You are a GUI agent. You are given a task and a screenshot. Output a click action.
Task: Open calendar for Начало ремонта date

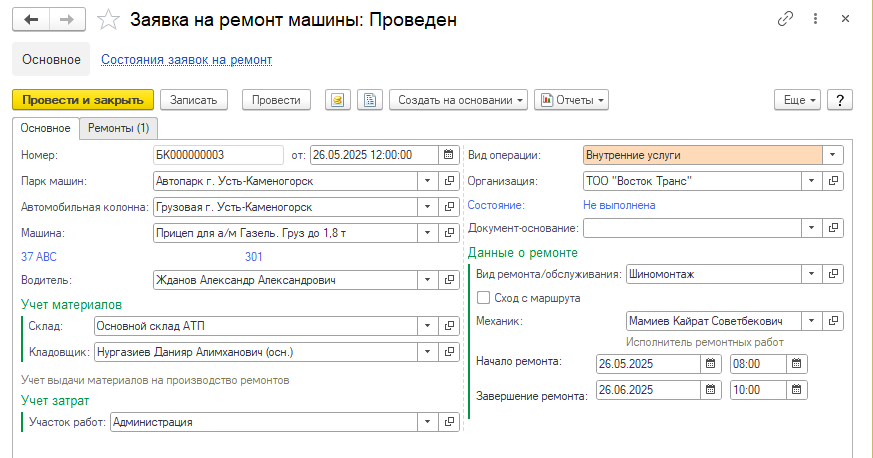710,364
